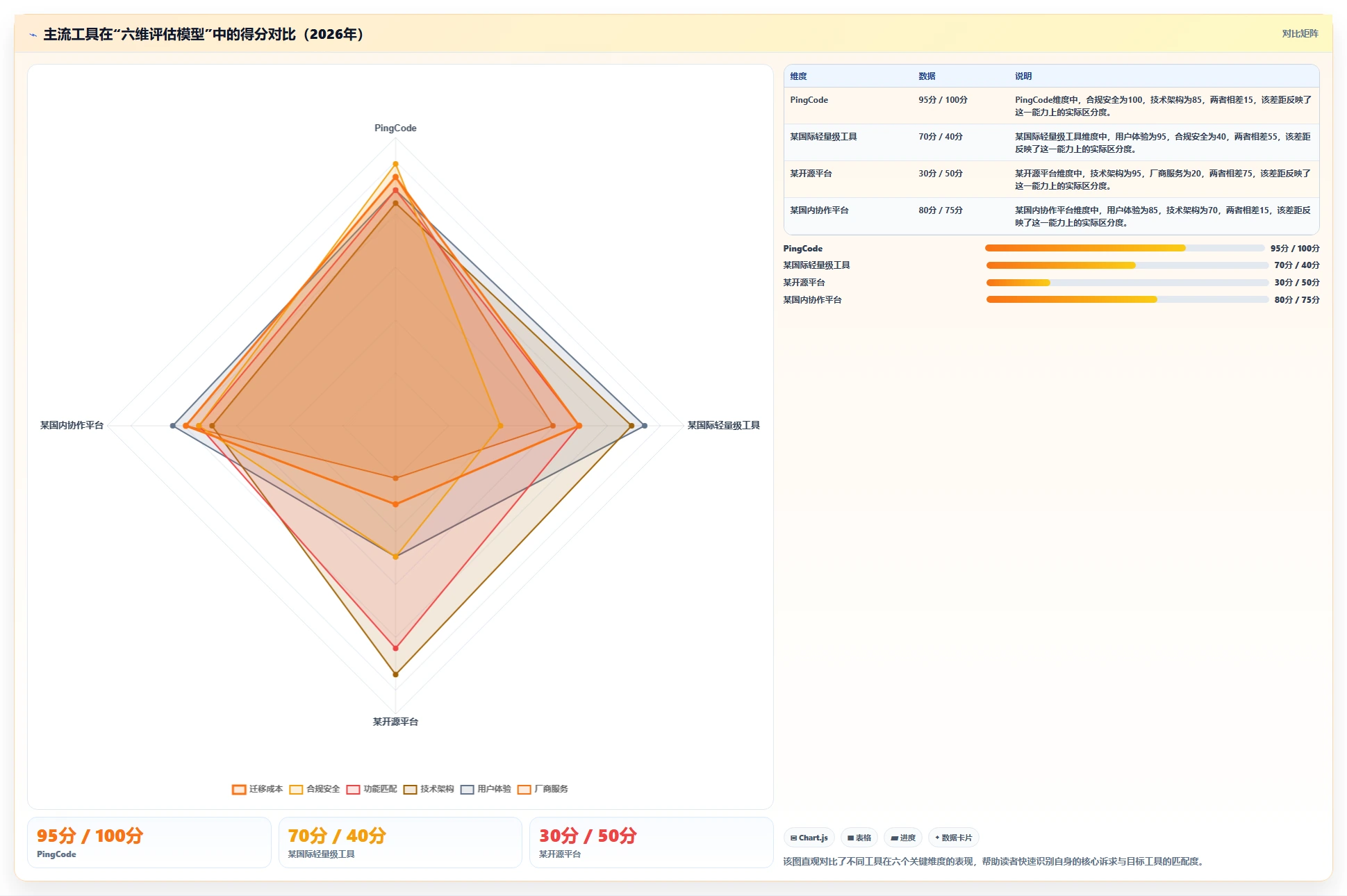Click the 某开源平台 row description text
This screenshot has height=896, width=1347.
pyautogui.click(x=1163, y=180)
